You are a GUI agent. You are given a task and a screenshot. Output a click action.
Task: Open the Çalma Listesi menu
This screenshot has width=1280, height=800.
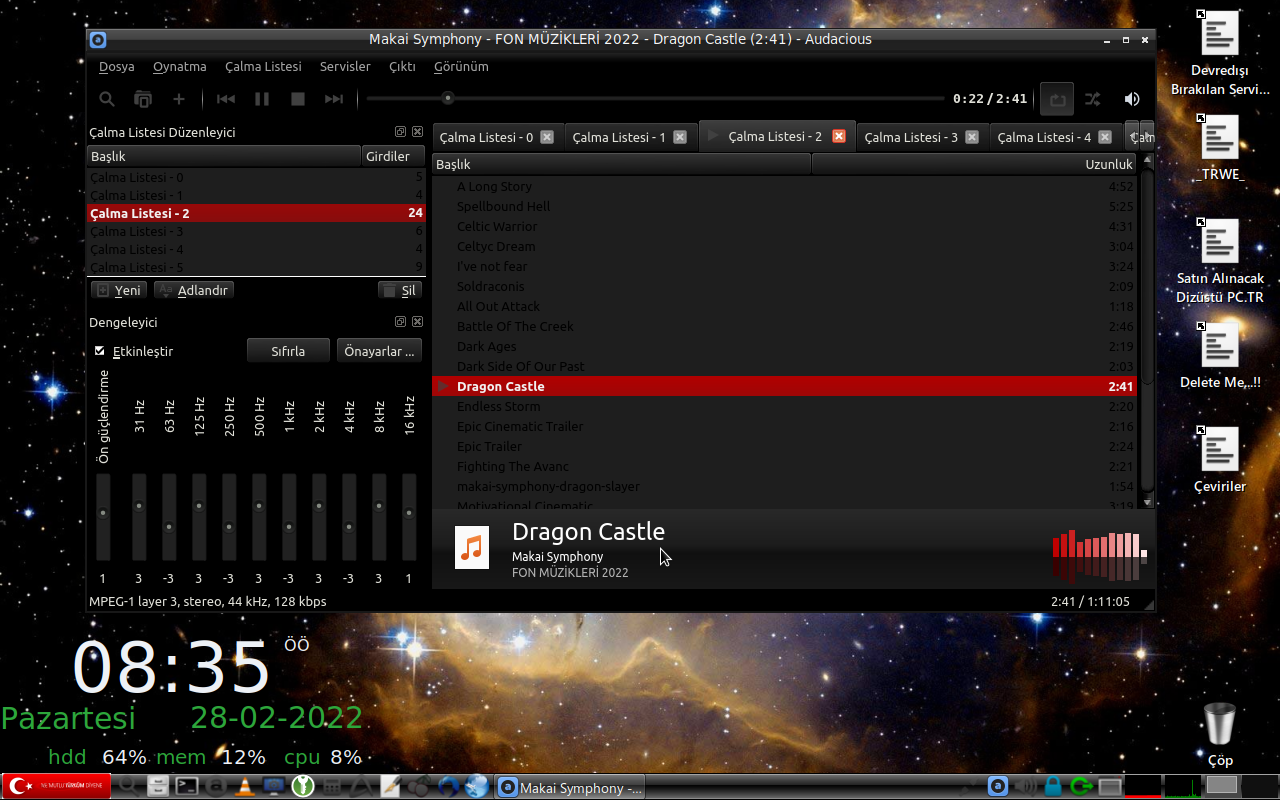click(263, 66)
